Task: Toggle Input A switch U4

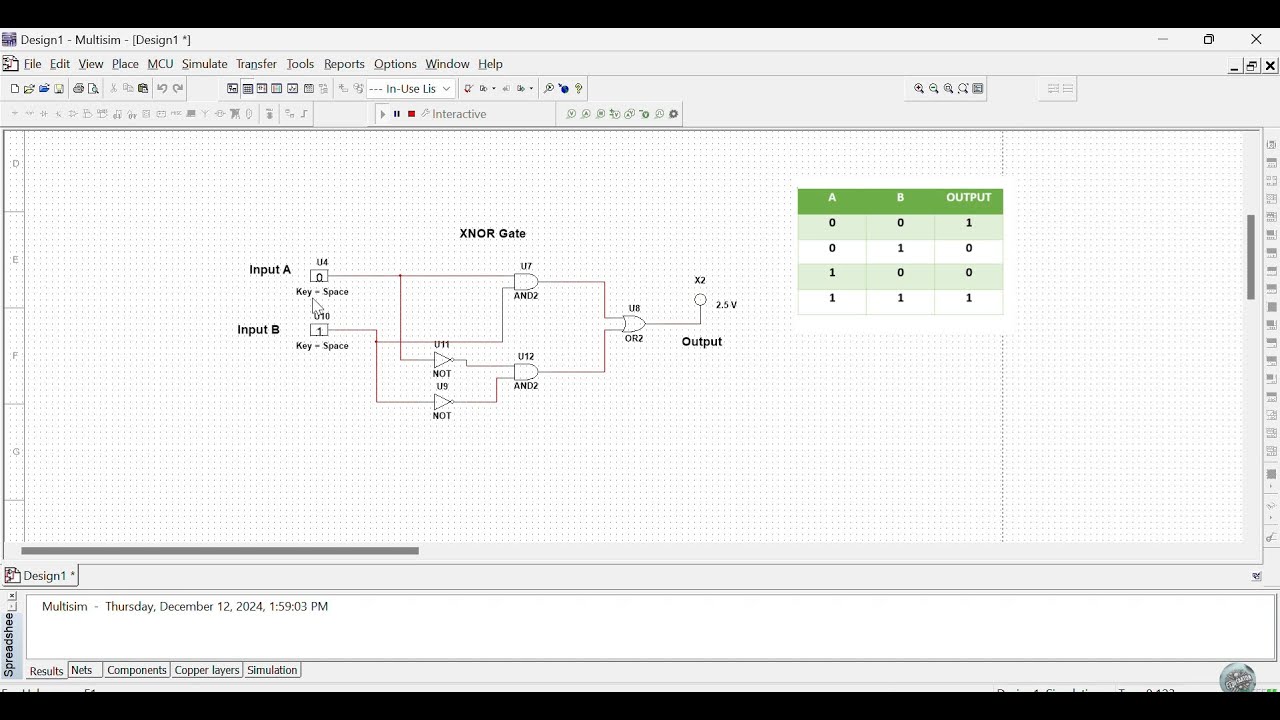Action: 319,277
